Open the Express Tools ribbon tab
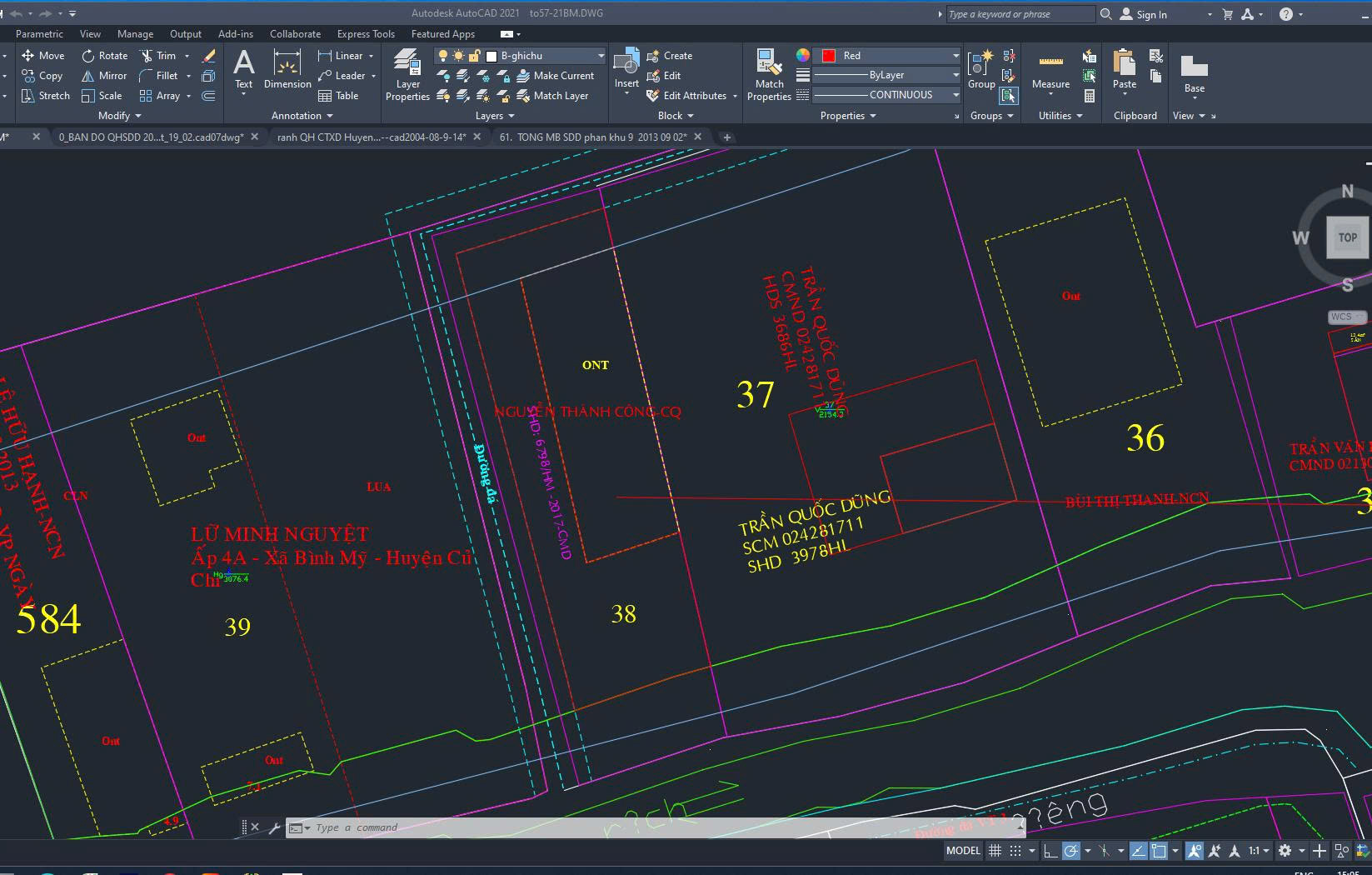This screenshot has height=875, width=1372. point(366,34)
